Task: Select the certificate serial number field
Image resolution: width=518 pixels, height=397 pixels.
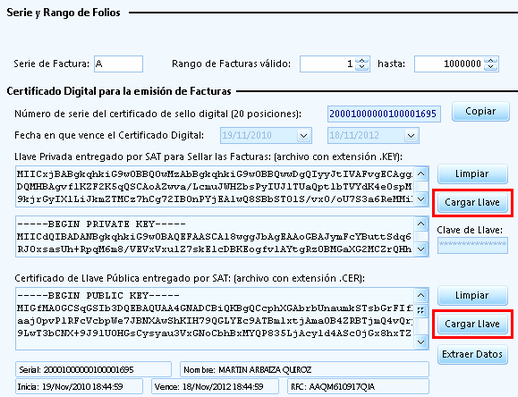Action: pos(384,114)
